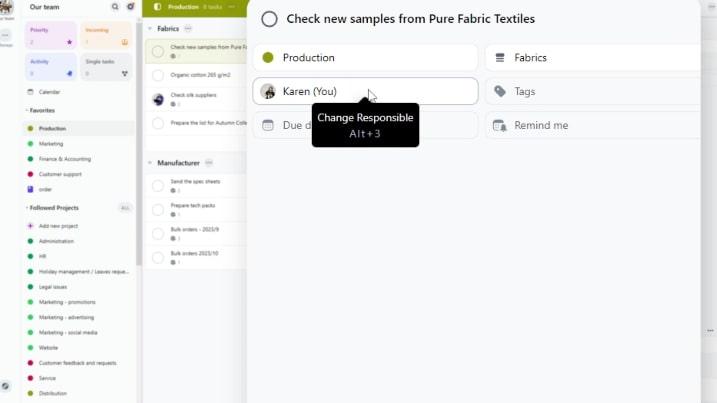Click Add new project

[56, 226]
